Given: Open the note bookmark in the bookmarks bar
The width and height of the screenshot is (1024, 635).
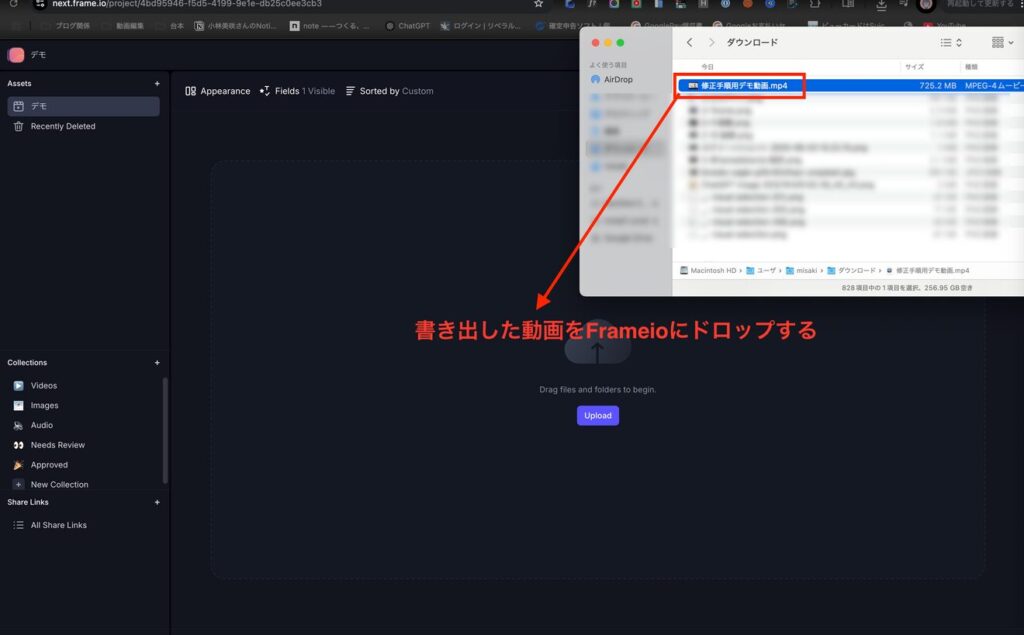Looking at the screenshot, I should pos(330,26).
